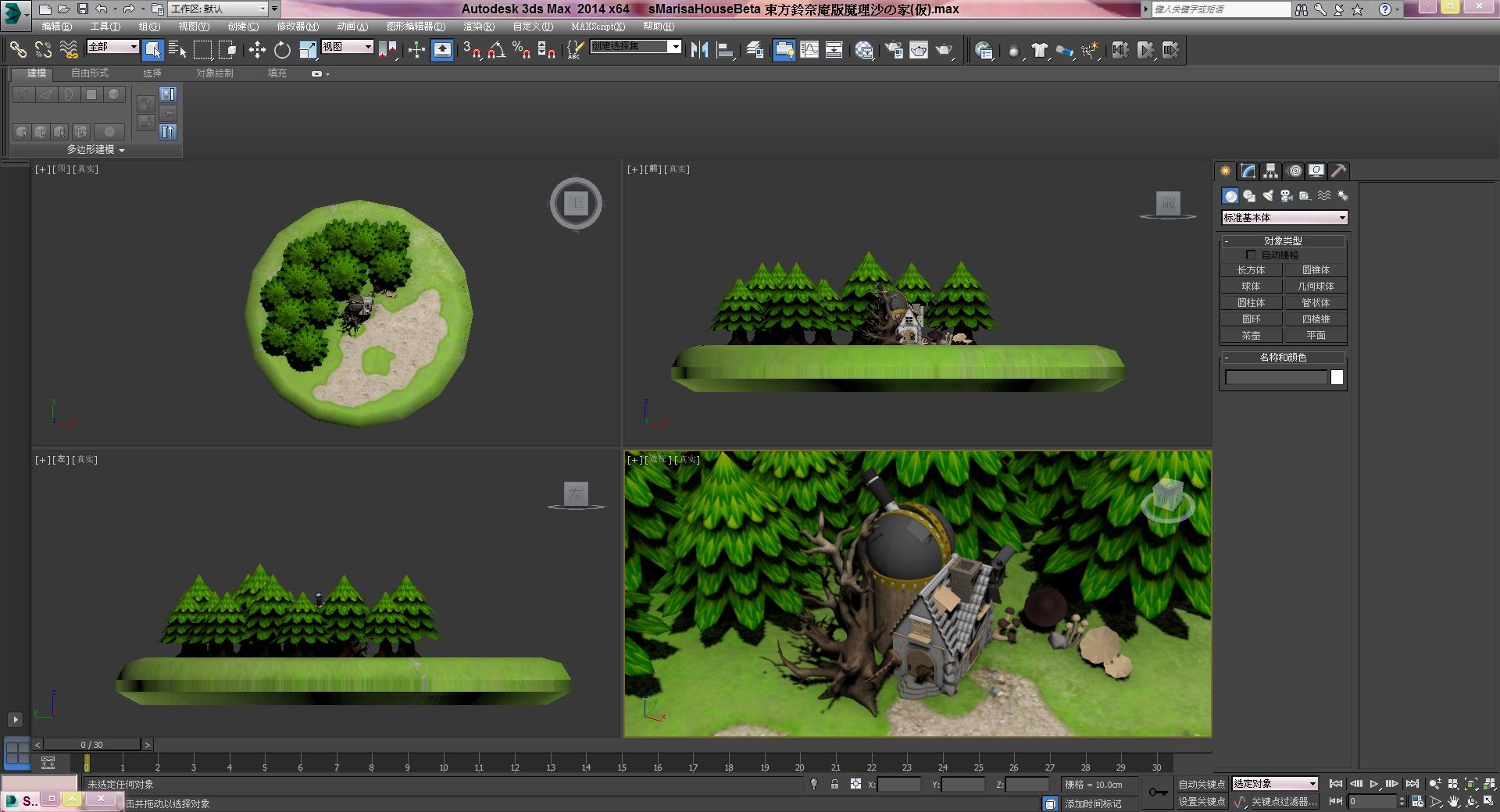Image resolution: width=1500 pixels, height=812 pixels.
Task: Click the Edit Named Selection Sets icon
Action: 574,50
